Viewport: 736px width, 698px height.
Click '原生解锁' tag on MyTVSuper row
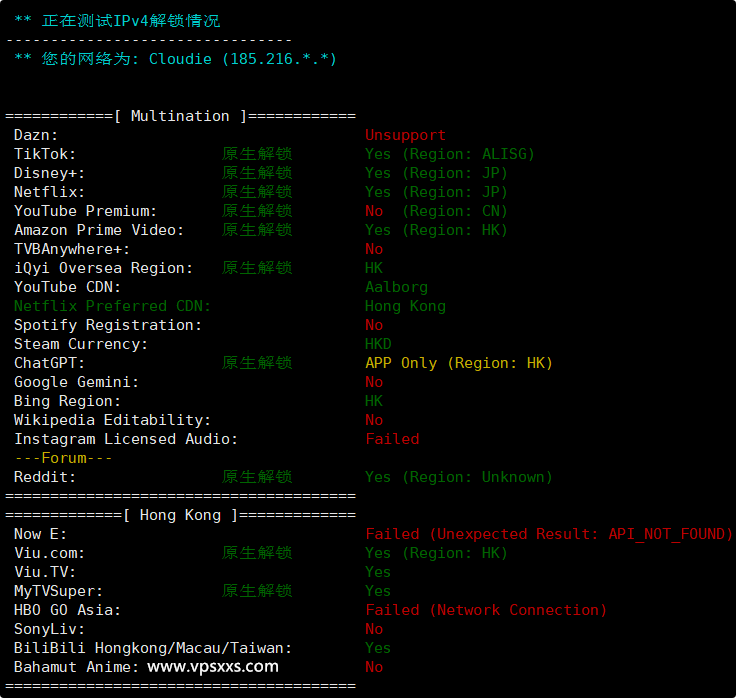tap(257, 591)
